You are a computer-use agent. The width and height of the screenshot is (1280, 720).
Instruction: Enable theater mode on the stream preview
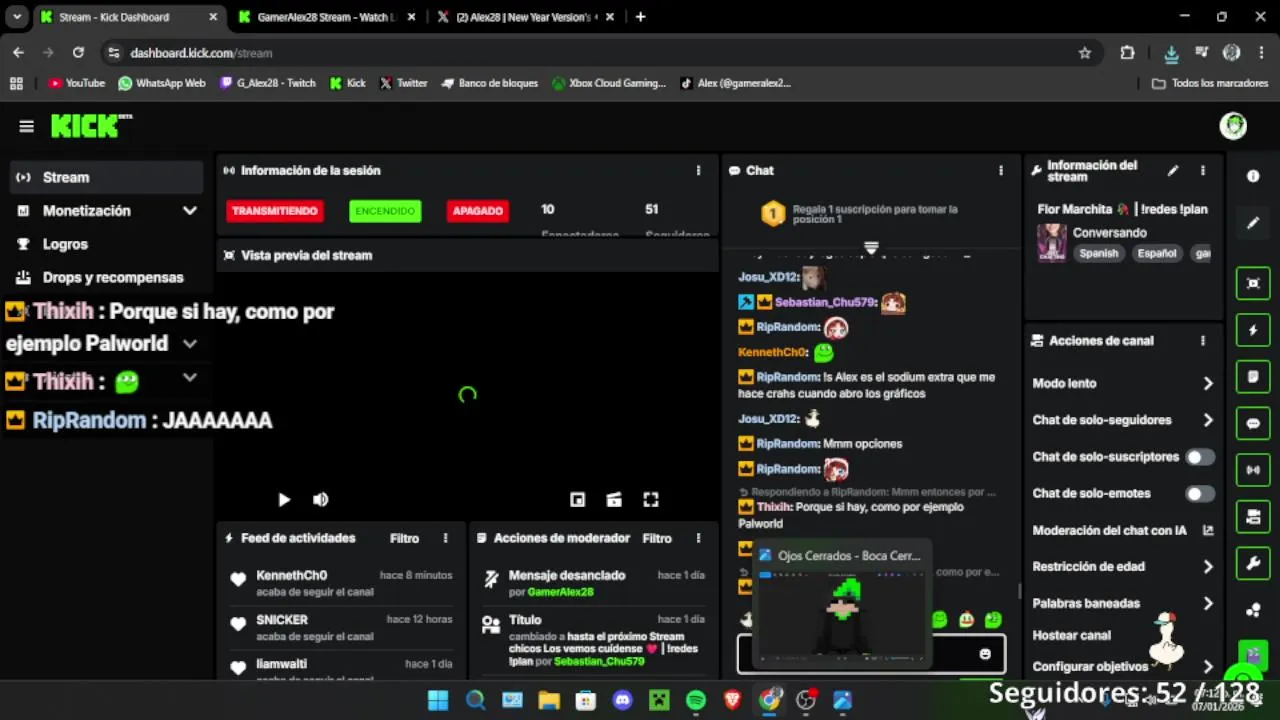pos(614,500)
